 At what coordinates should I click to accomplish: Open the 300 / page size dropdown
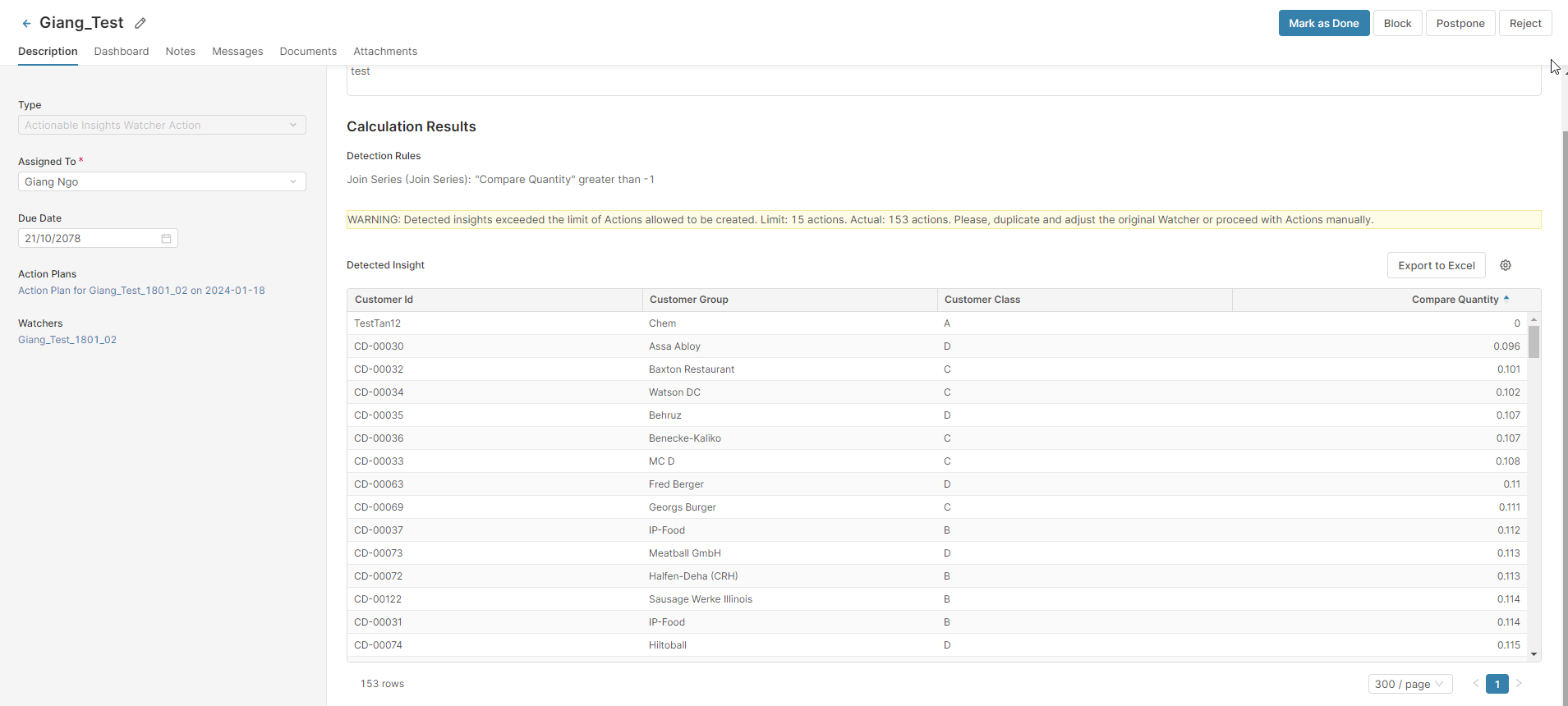click(1409, 684)
